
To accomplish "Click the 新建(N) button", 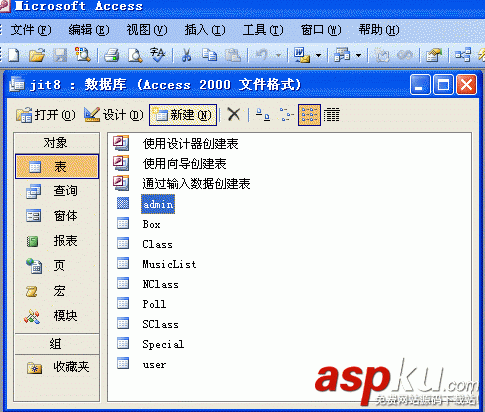I will 183,115.
